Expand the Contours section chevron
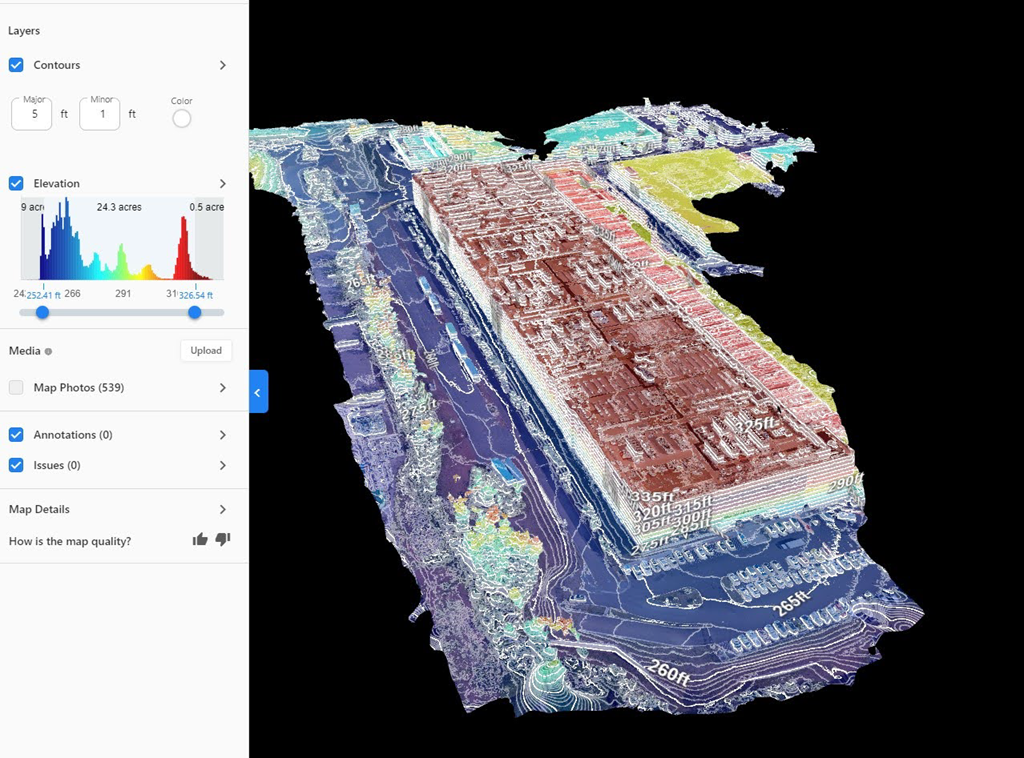 pos(222,65)
